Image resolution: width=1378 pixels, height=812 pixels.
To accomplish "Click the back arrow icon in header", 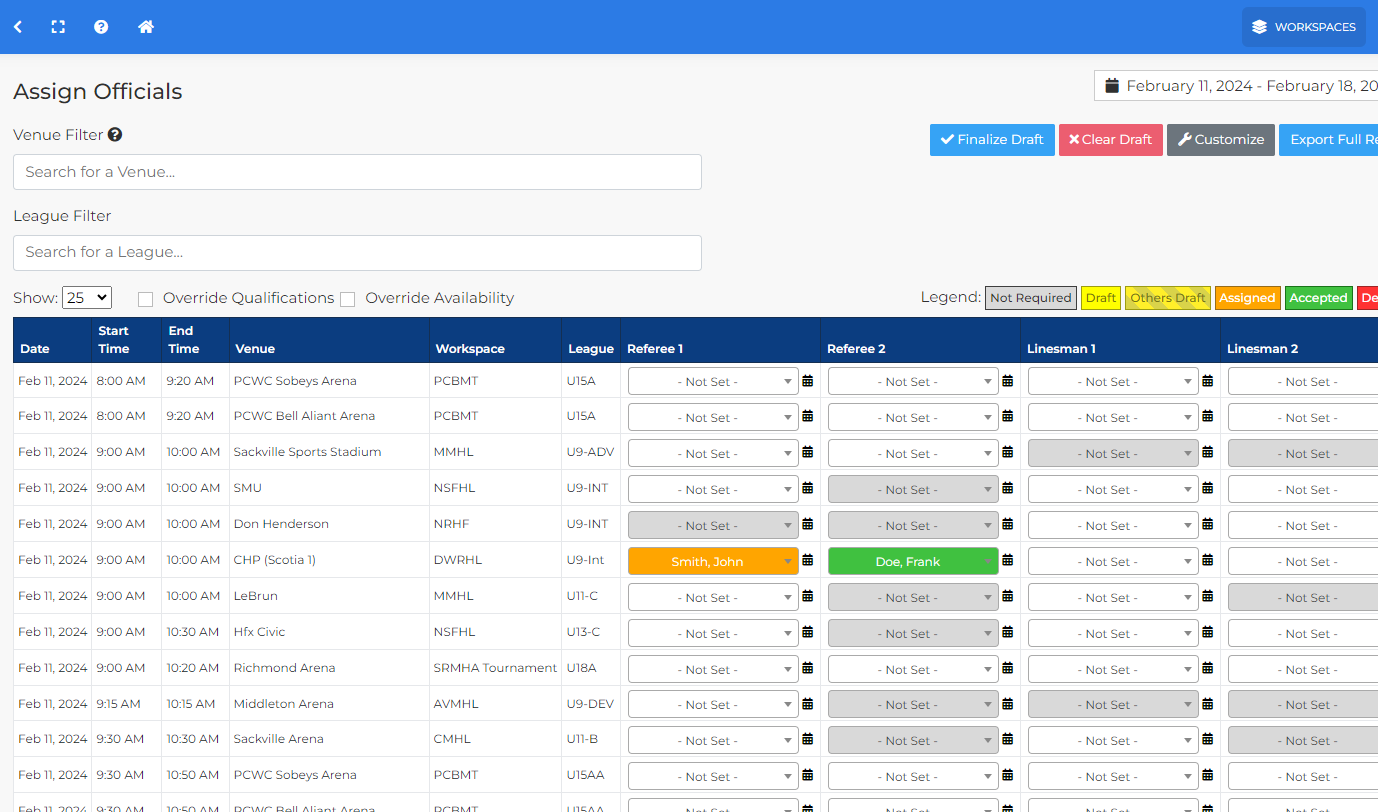I will (18, 27).
